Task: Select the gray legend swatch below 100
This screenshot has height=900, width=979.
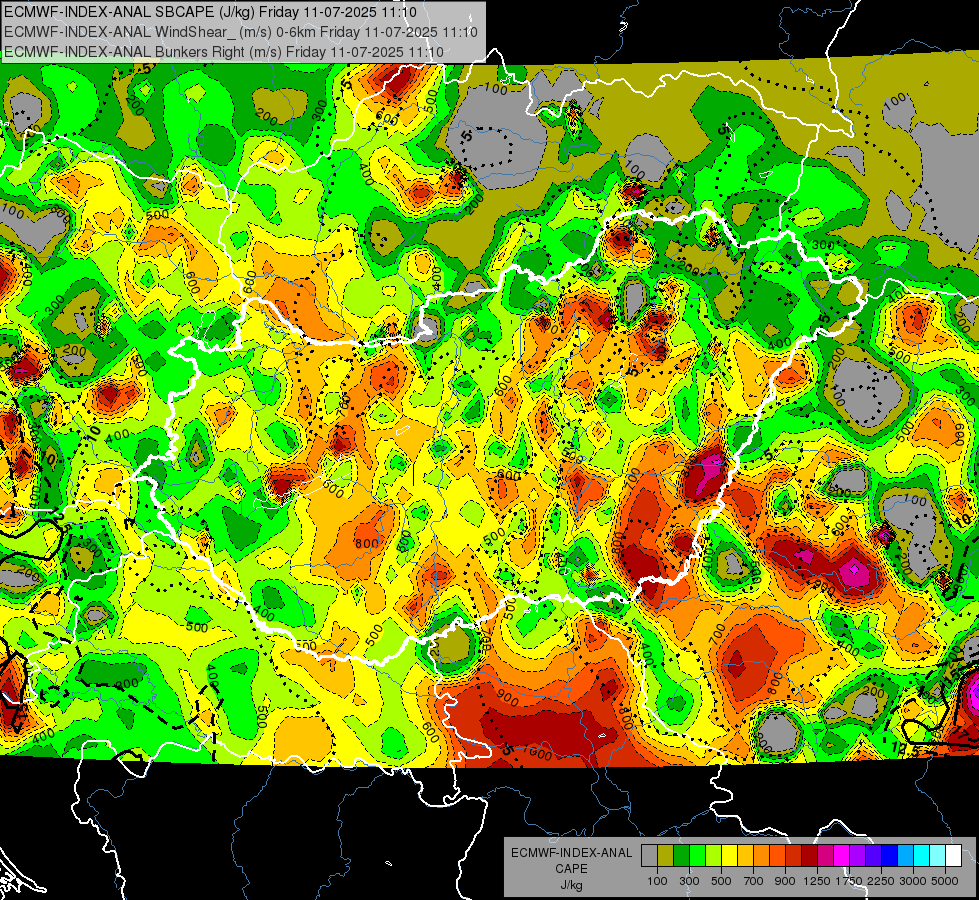Action: point(649,856)
